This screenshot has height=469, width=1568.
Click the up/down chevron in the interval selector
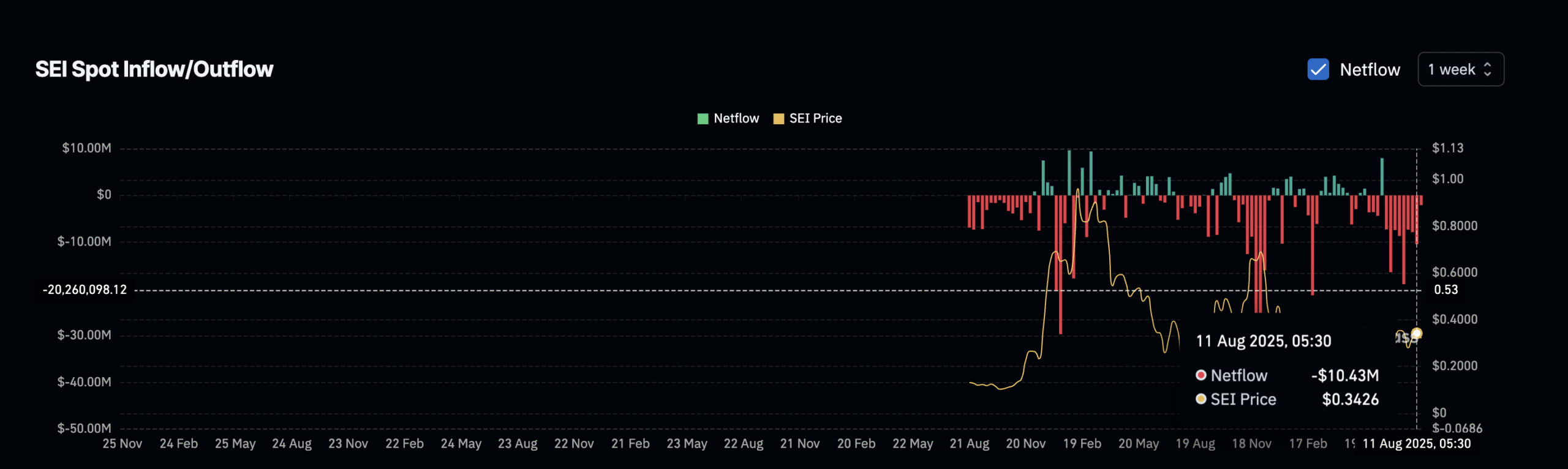[1488, 69]
